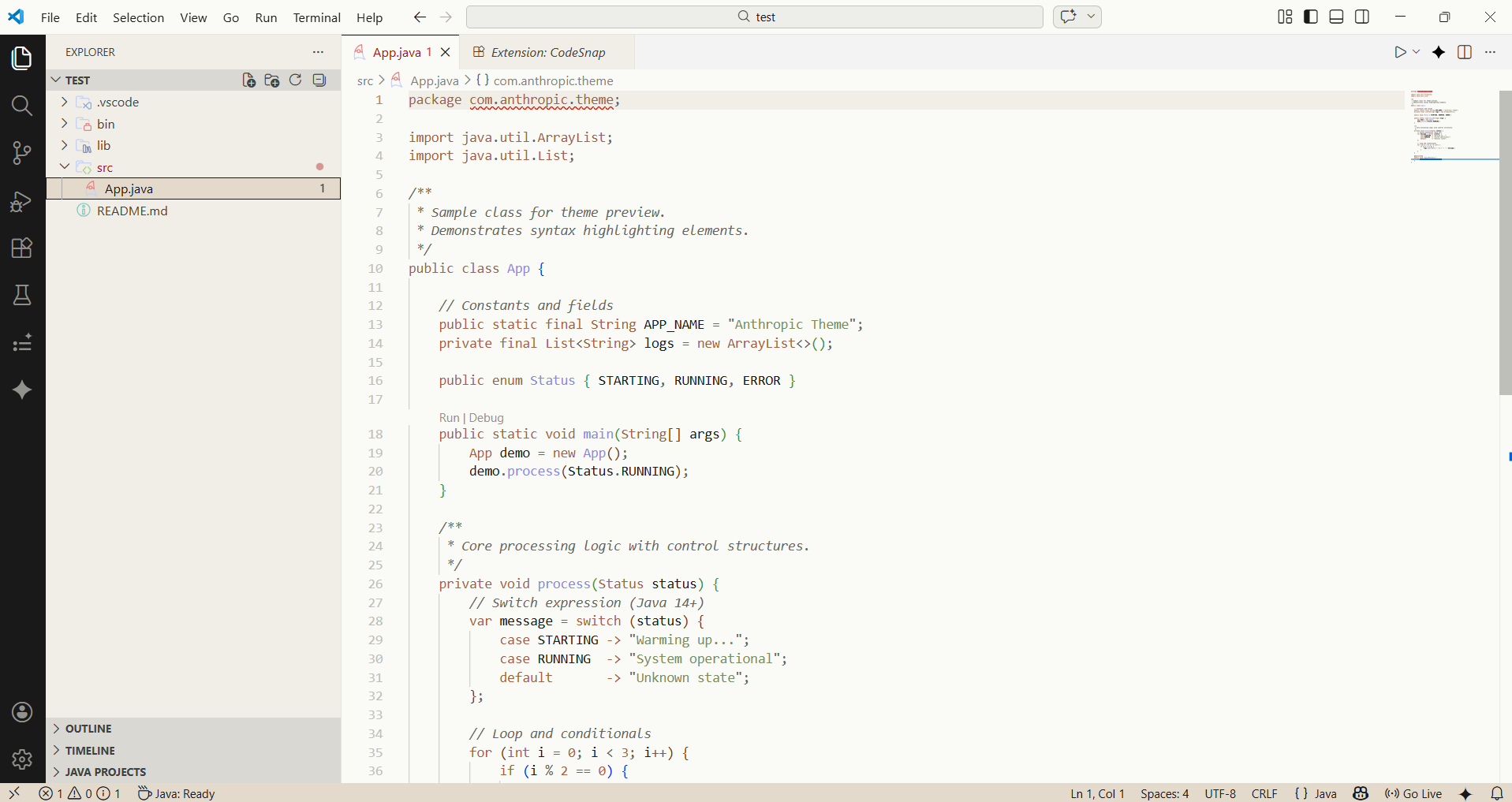The height and width of the screenshot is (802, 1512).
Task: Close the App.java editor tab
Action: [x=446, y=52]
